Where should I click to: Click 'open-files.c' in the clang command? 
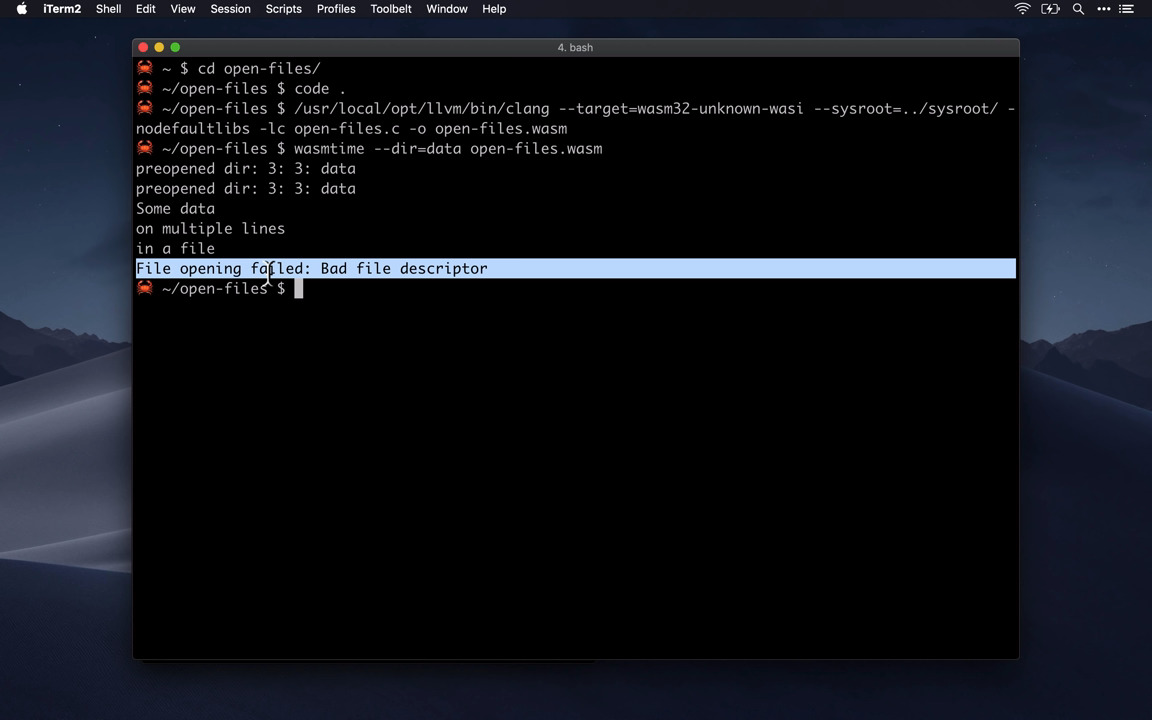tap(346, 129)
